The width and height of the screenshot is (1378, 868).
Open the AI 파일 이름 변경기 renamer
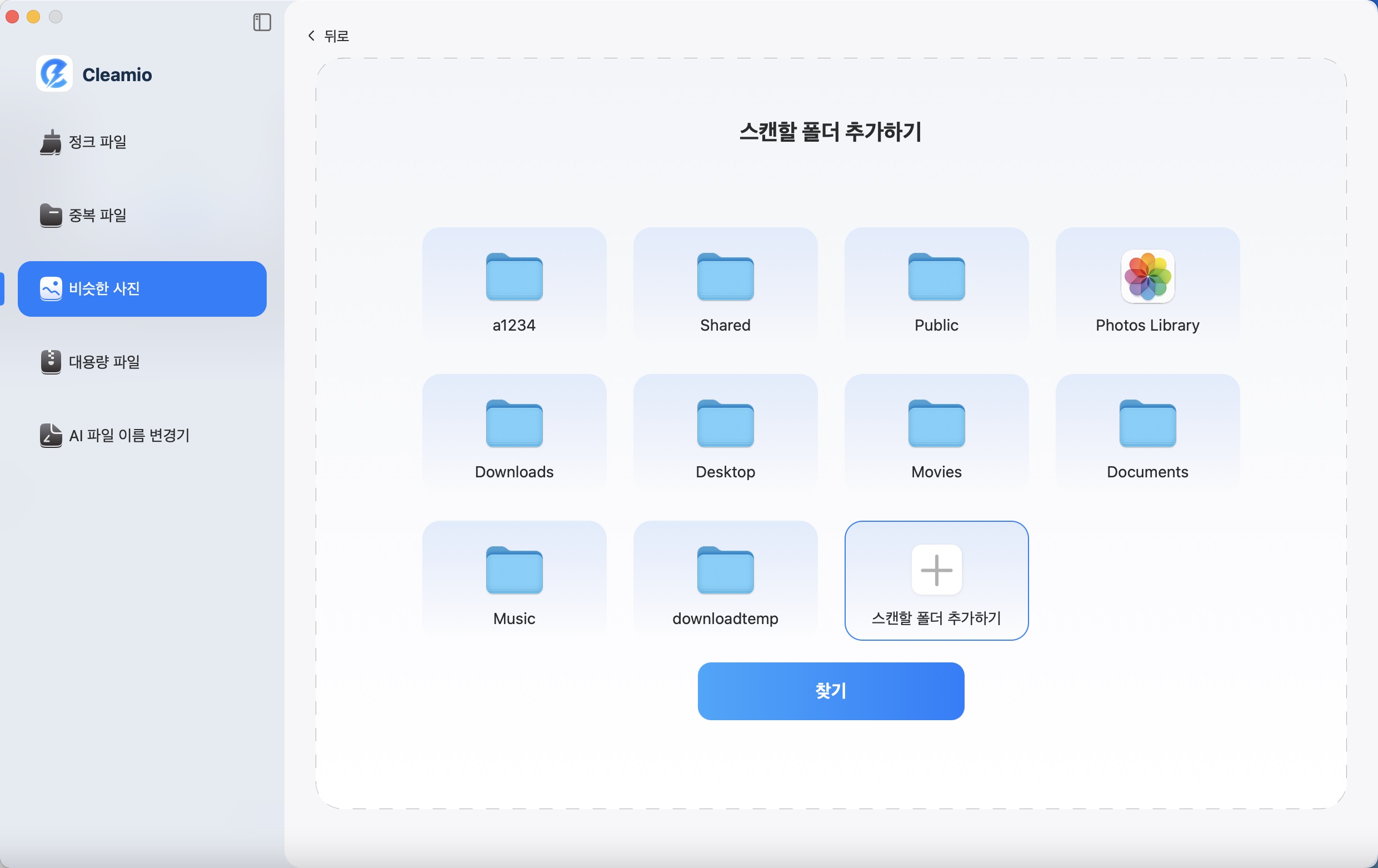(129, 435)
